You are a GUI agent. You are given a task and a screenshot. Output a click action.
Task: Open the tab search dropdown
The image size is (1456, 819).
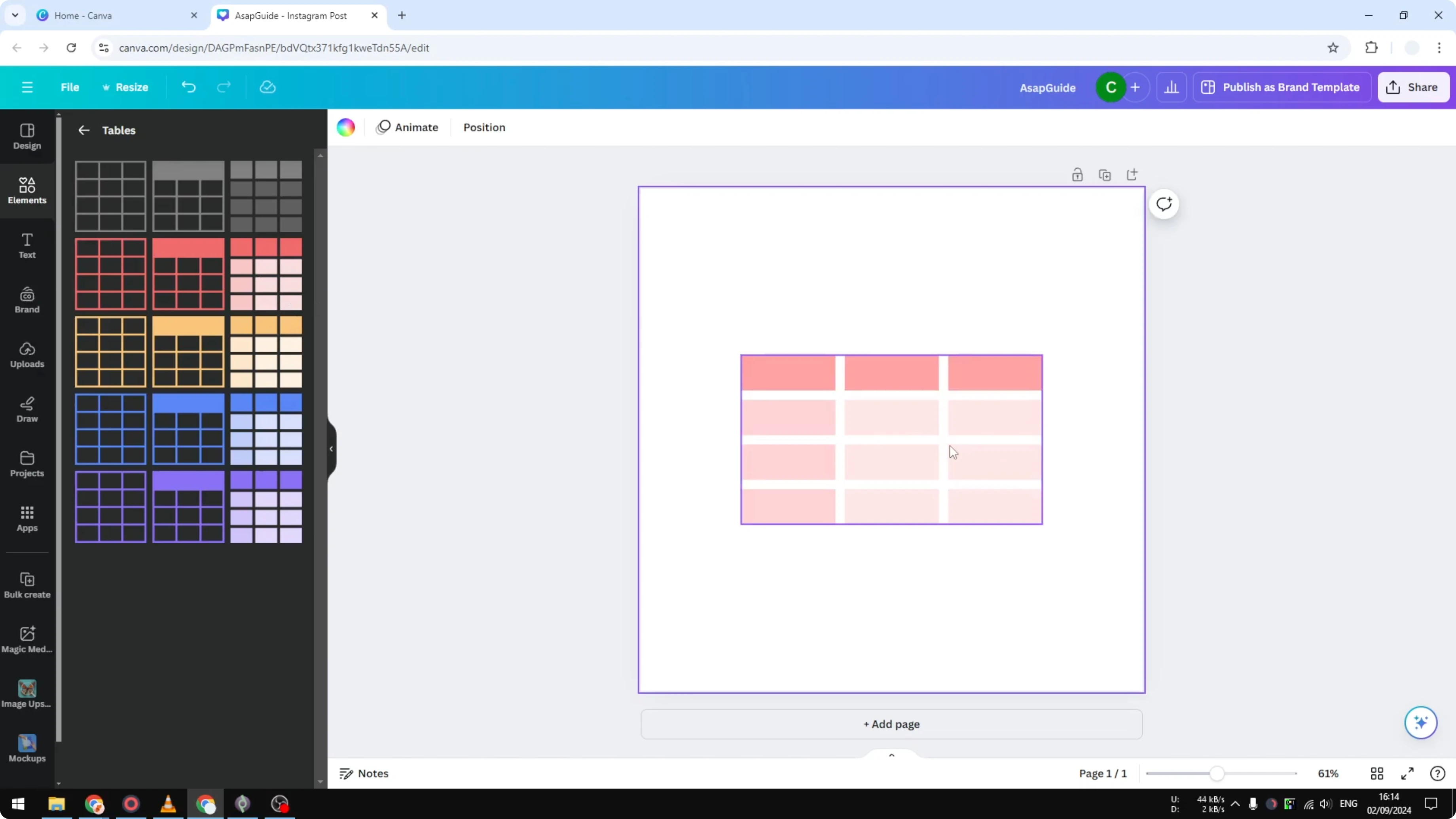[15, 15]
